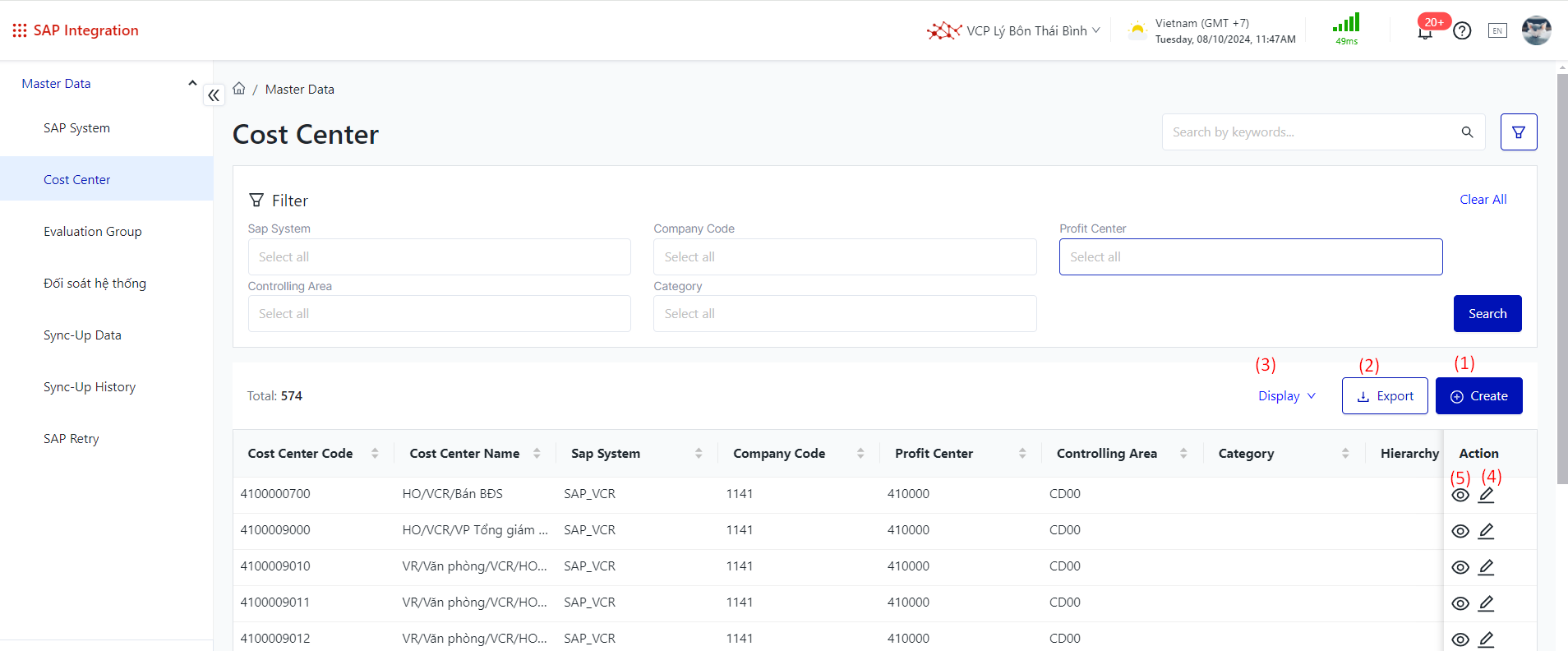This screenshot has height=651, width=1568.
Task: Click the search magnifier icon
Action: point(1467,132)
